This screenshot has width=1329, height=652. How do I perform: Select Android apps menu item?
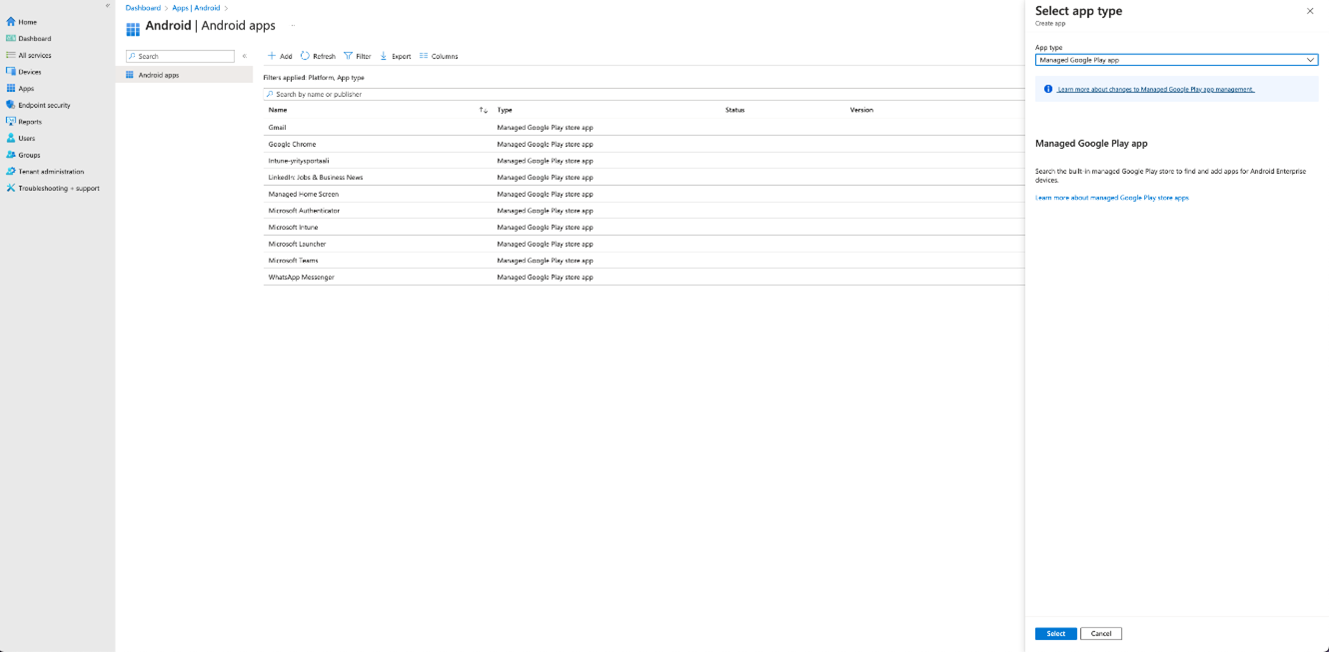point(158,75)
